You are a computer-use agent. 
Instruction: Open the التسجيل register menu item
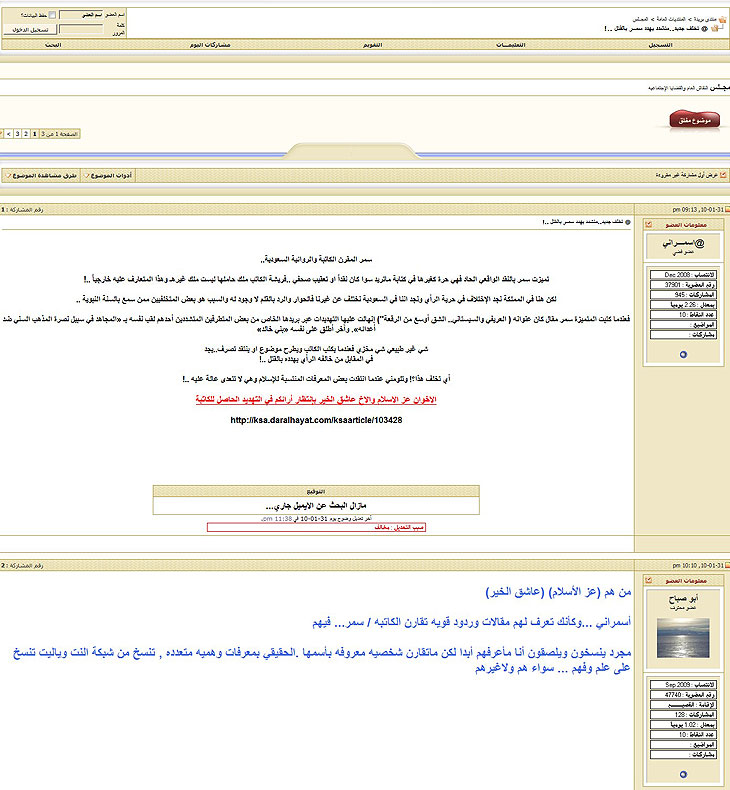[x=660, y=45]
